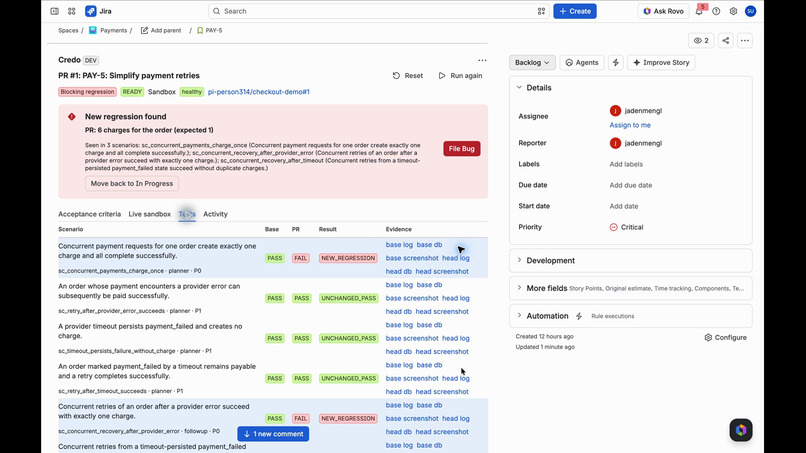806x453 pixels.
Task: Open the Rovo chat floating button
Action: tap(741, 430)
